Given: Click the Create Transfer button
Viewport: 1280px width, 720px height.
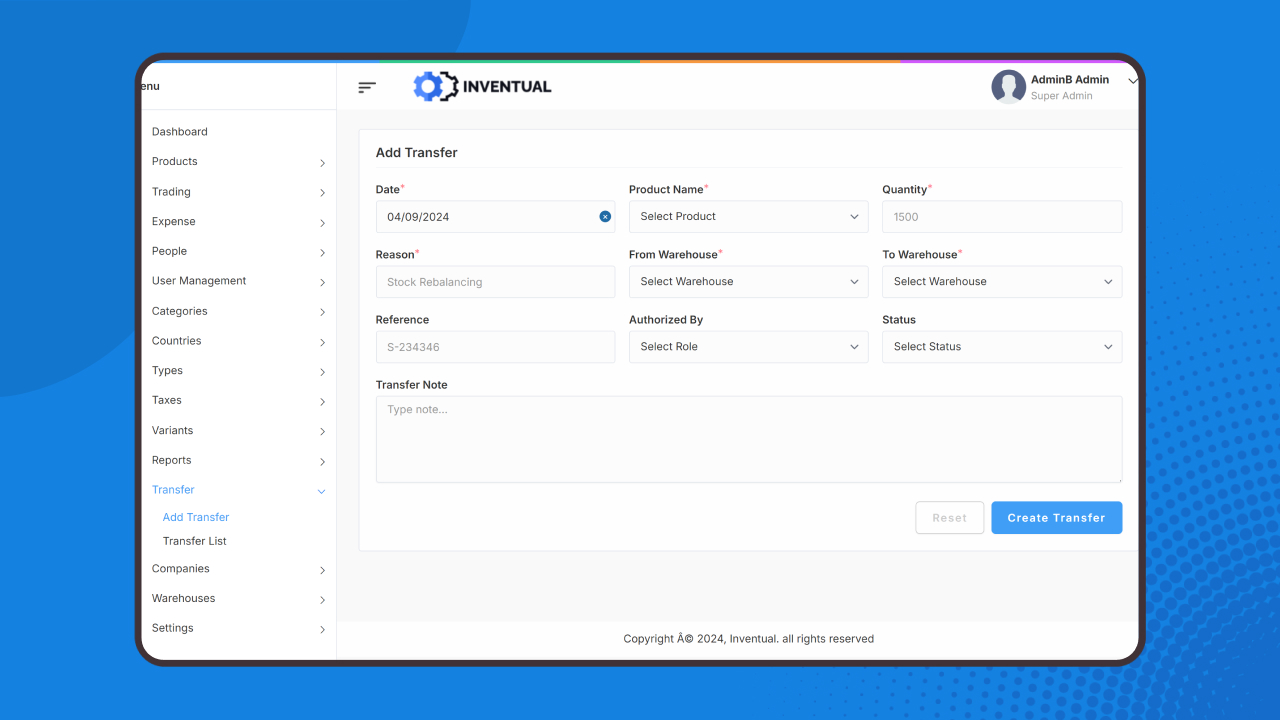Looking at the screenshot, I should tap(1056, 517).
